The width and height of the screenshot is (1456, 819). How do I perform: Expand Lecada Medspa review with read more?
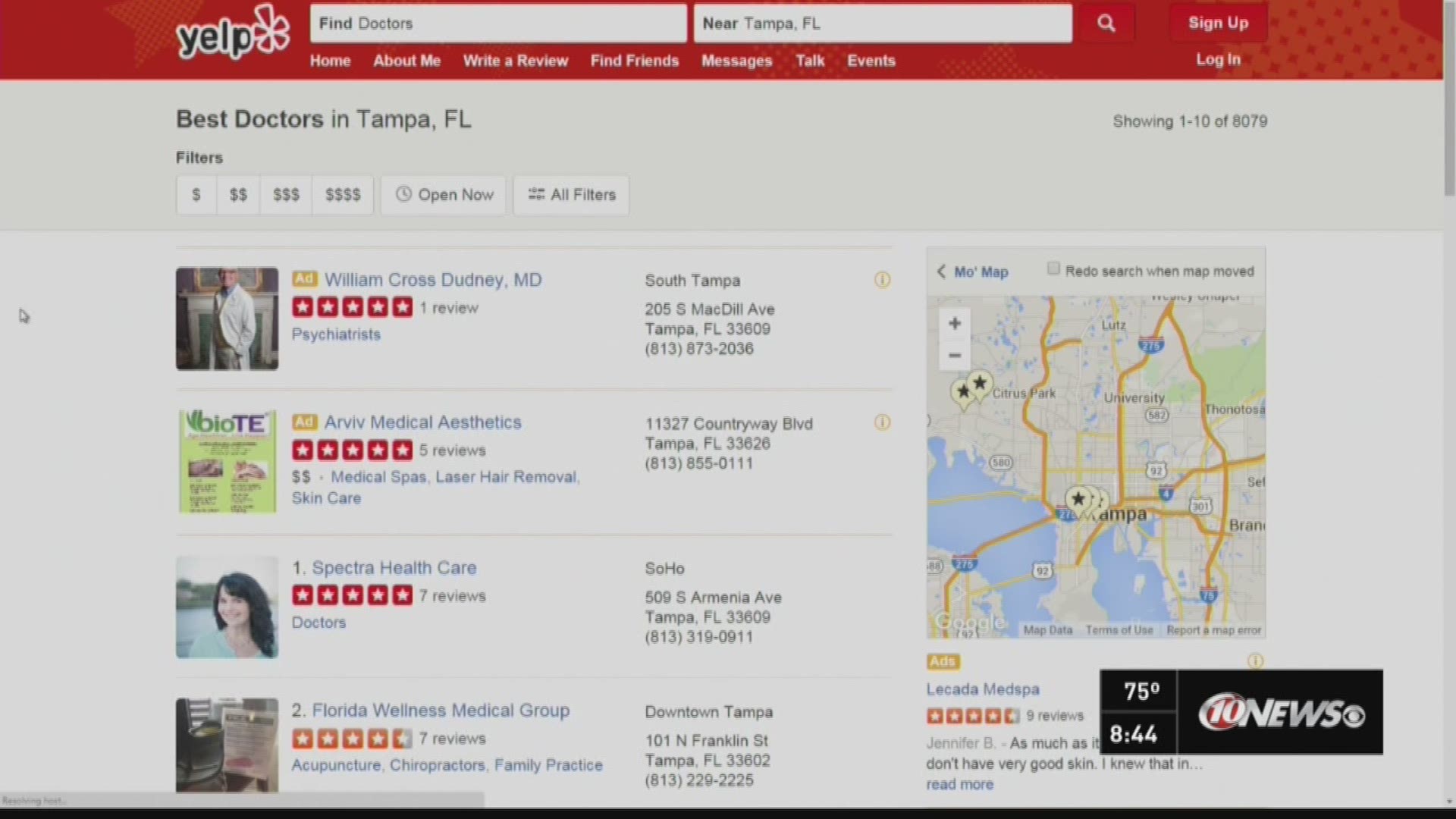click(x=959, y=784)
